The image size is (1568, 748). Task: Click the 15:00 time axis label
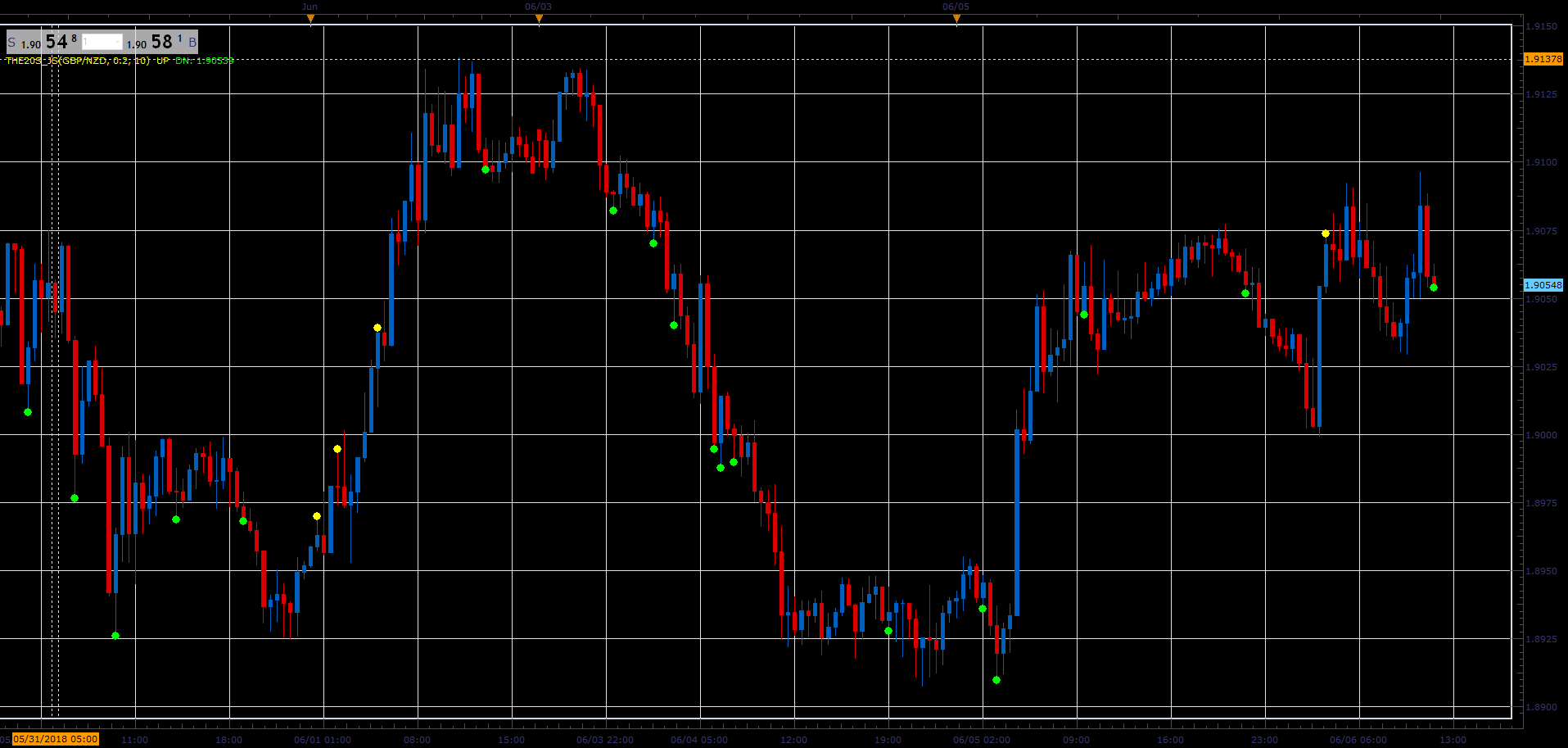512,740
